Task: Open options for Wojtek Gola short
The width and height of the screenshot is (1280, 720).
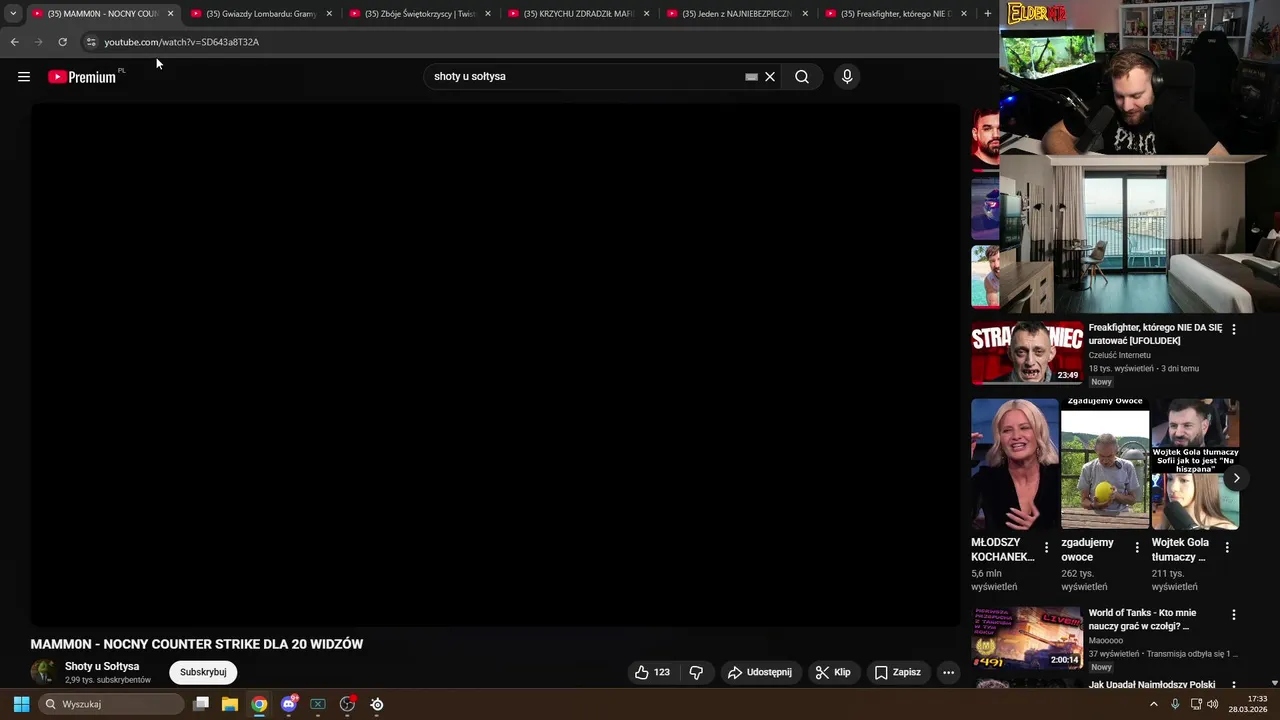Action: click(1227, 547)
